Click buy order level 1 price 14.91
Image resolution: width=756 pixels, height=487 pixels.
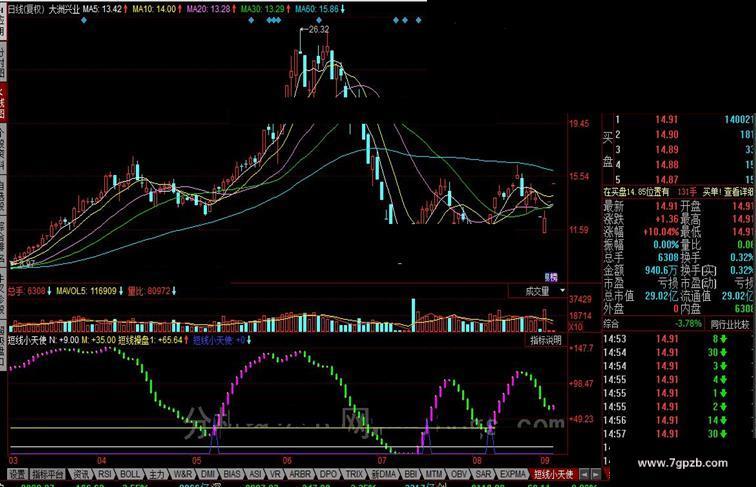(666, 120)
